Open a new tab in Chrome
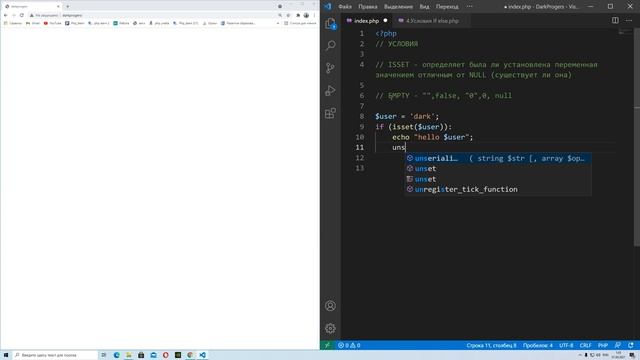 pyautogui.click(x=68, y=6)
